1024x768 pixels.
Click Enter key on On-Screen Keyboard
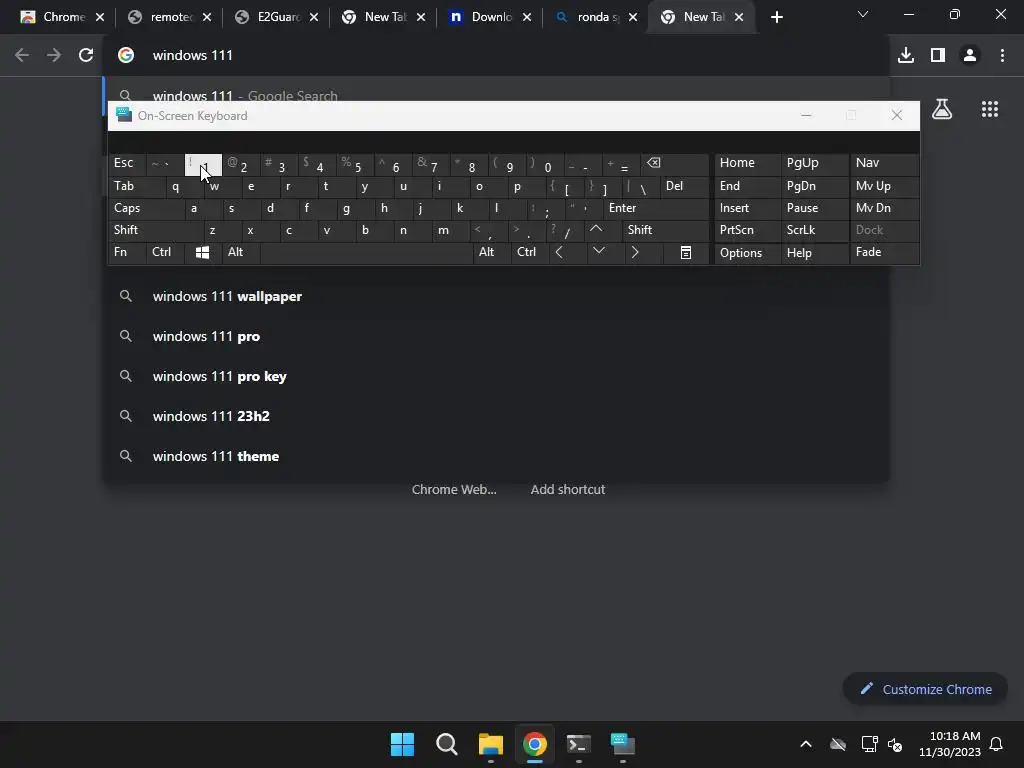656,208
